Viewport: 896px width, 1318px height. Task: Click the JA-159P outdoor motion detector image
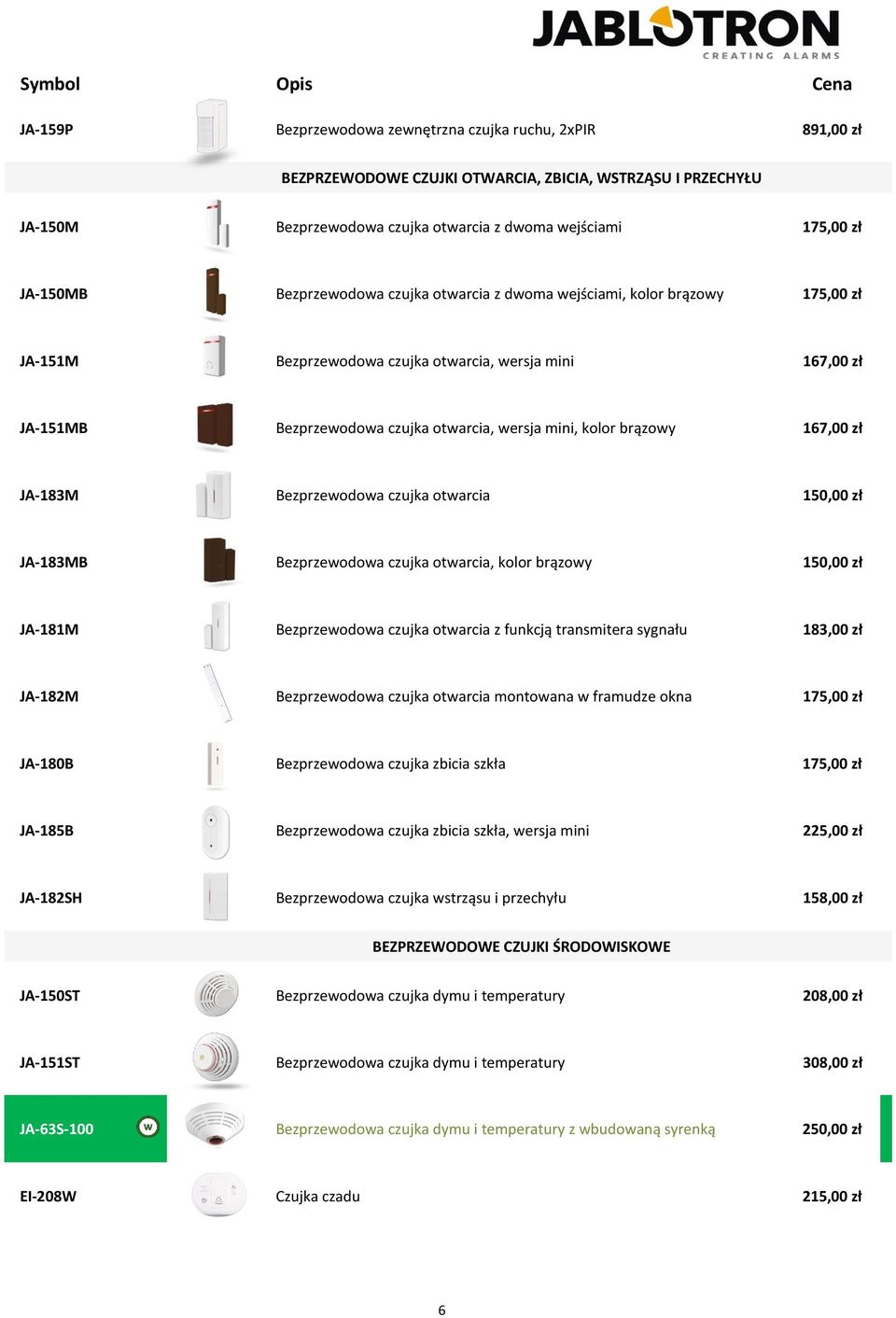pos(212,129)
